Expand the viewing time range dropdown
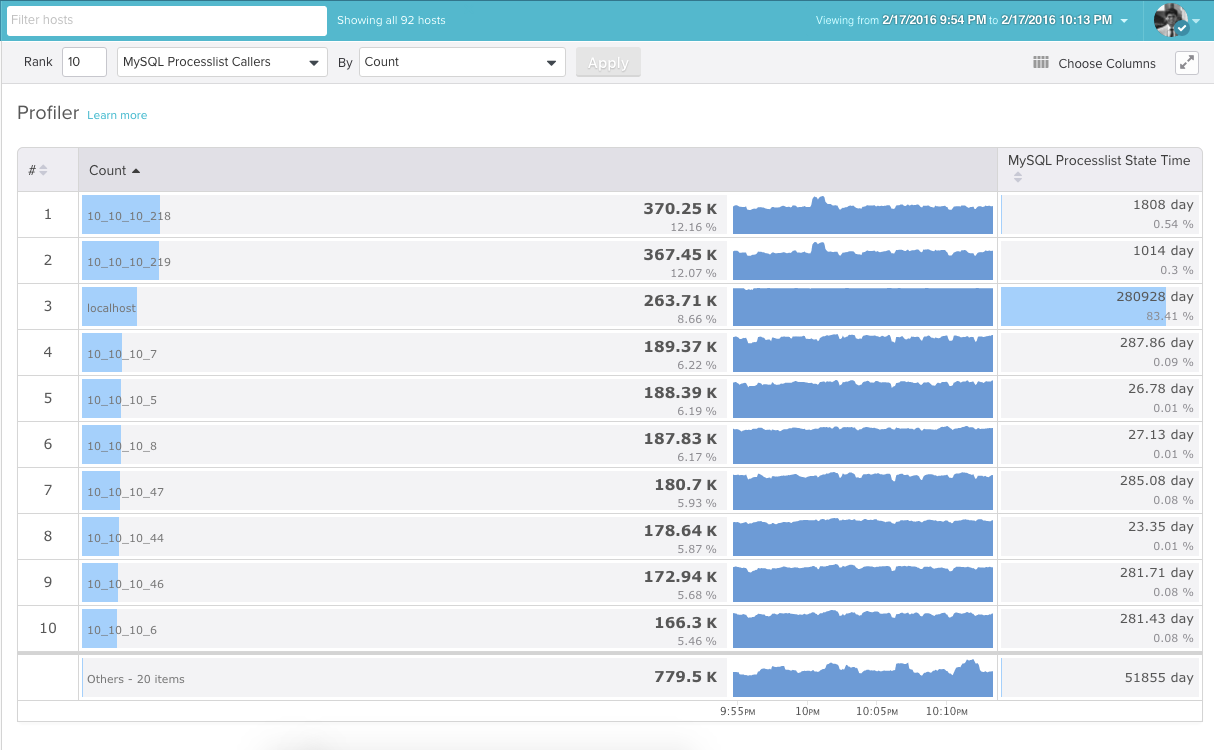 pyautogui.click(x=1125, y=20)
